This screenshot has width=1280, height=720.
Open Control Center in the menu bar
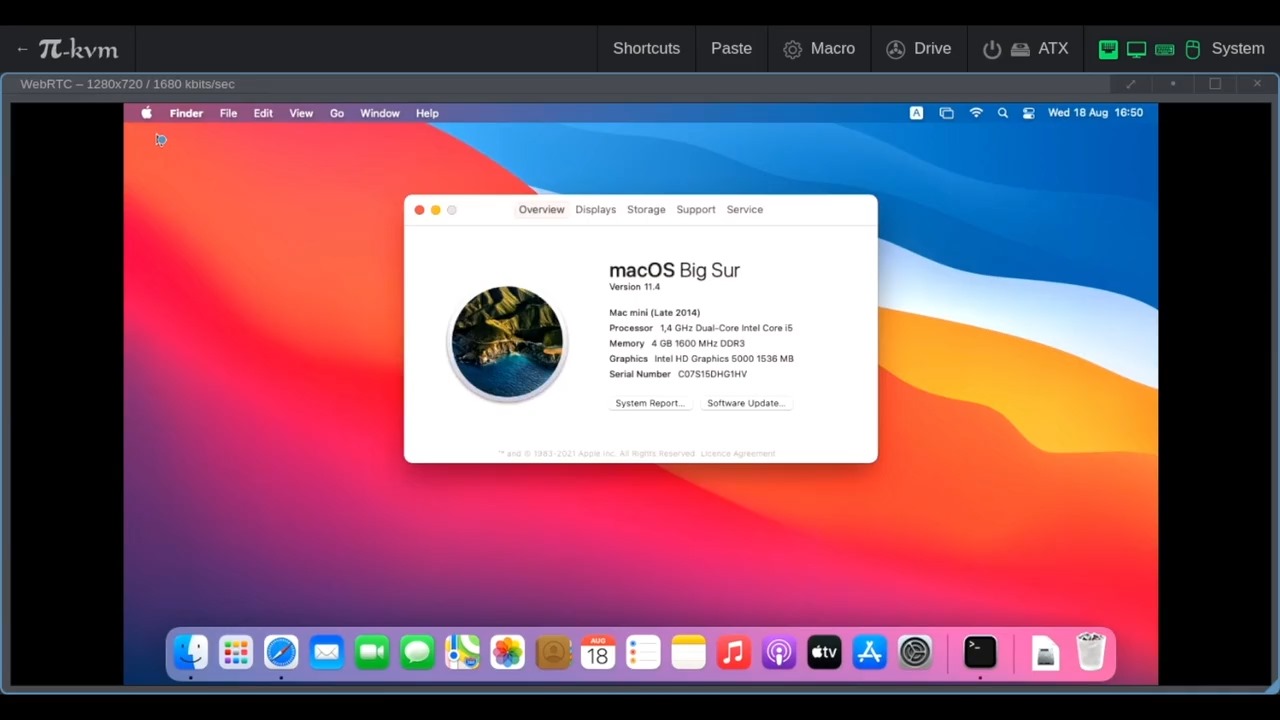click(x=1028, y=113)
